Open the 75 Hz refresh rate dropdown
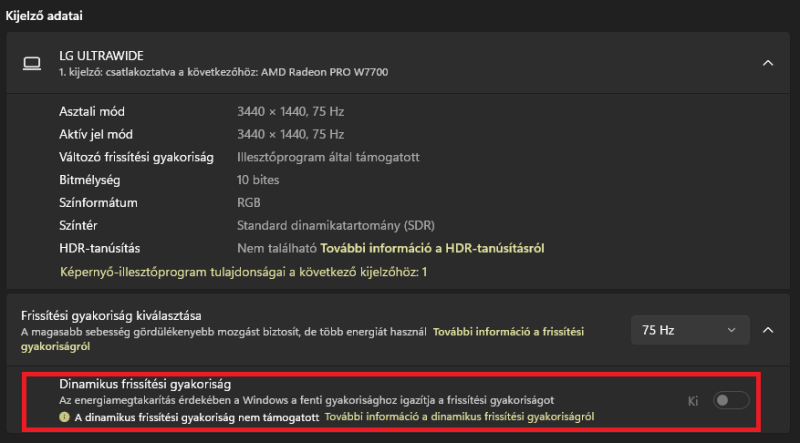Screen dimensions: 800x443 [x=690, y=329]
